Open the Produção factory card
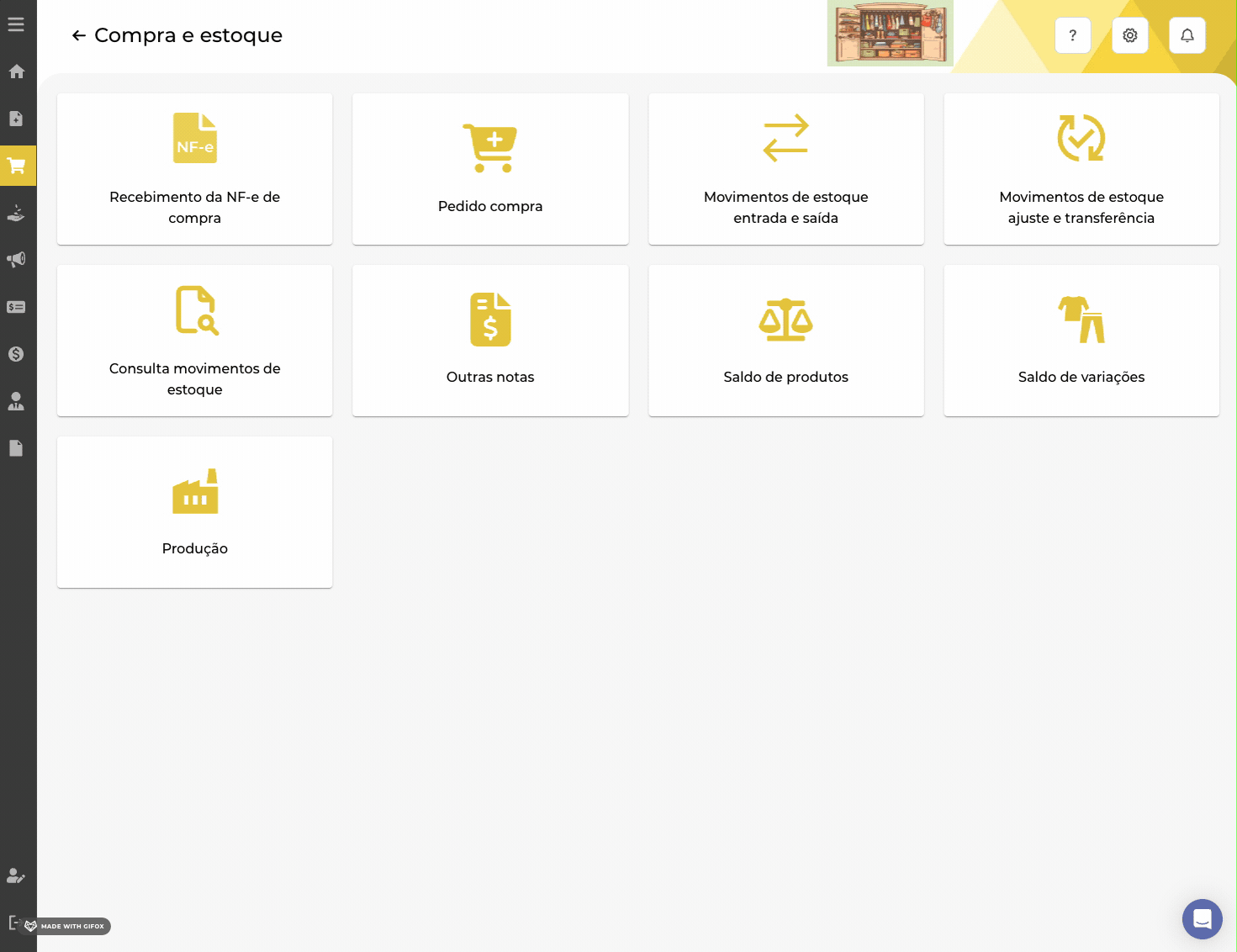 point(194,512)
